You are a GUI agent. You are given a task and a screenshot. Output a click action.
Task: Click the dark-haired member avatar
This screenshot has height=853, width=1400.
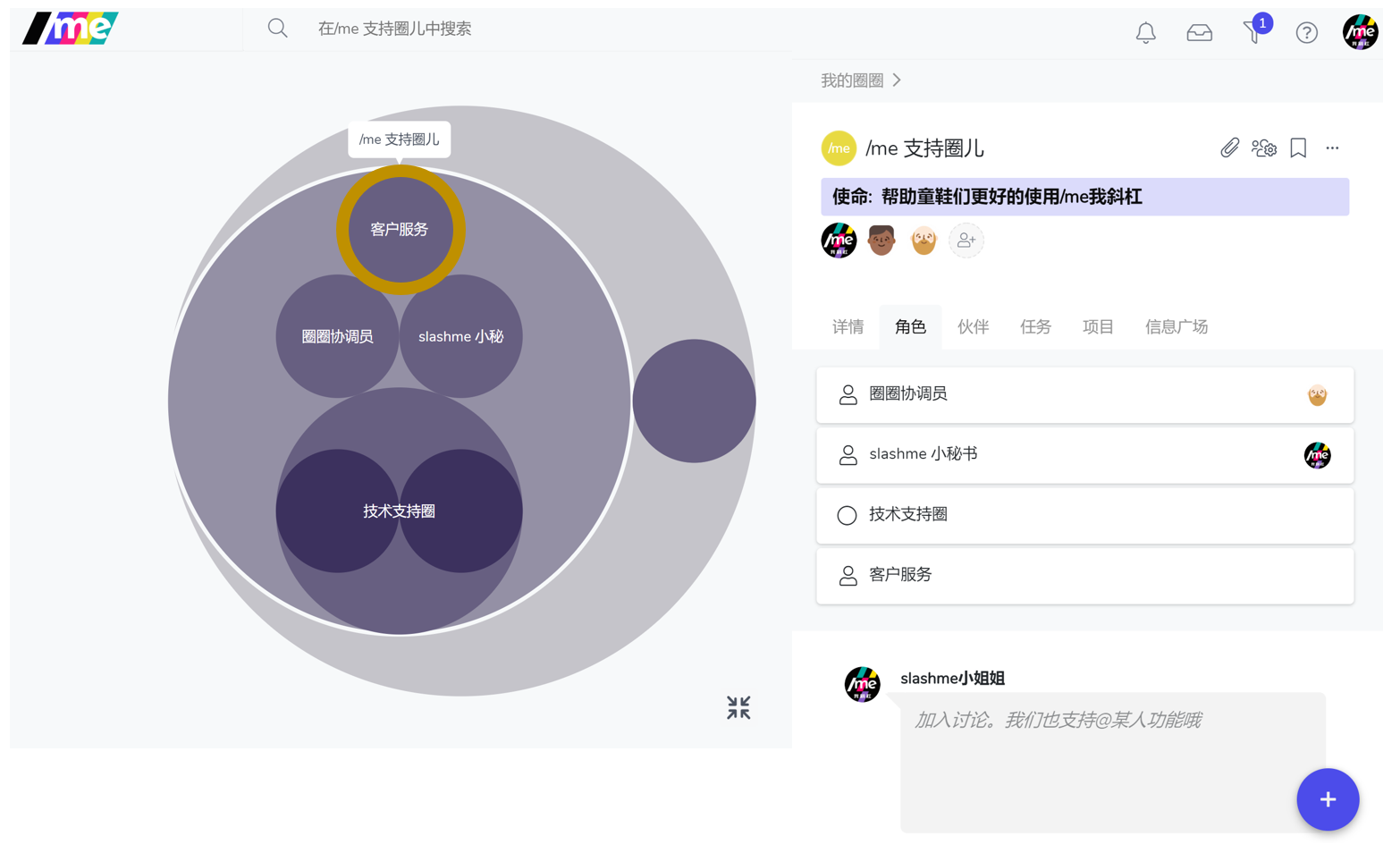(x=881, y=241)
